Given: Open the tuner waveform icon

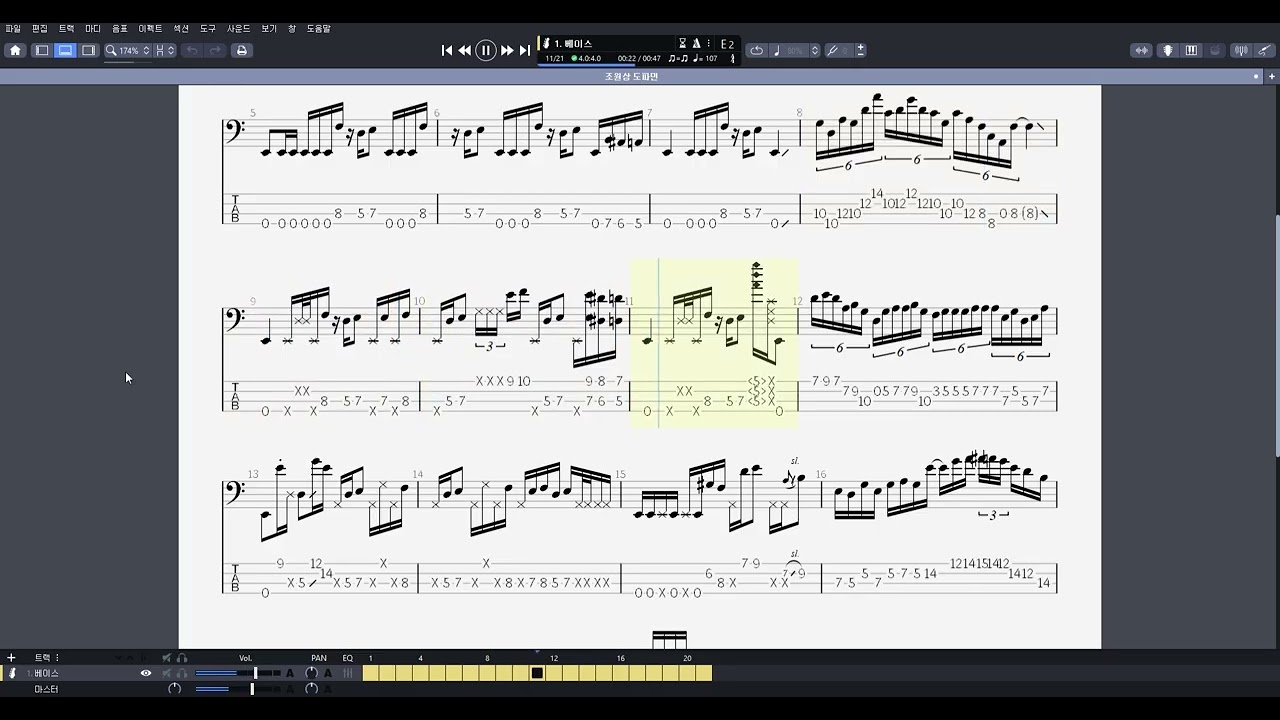Looking at the screenshot, I should (x=1241, y=50).
